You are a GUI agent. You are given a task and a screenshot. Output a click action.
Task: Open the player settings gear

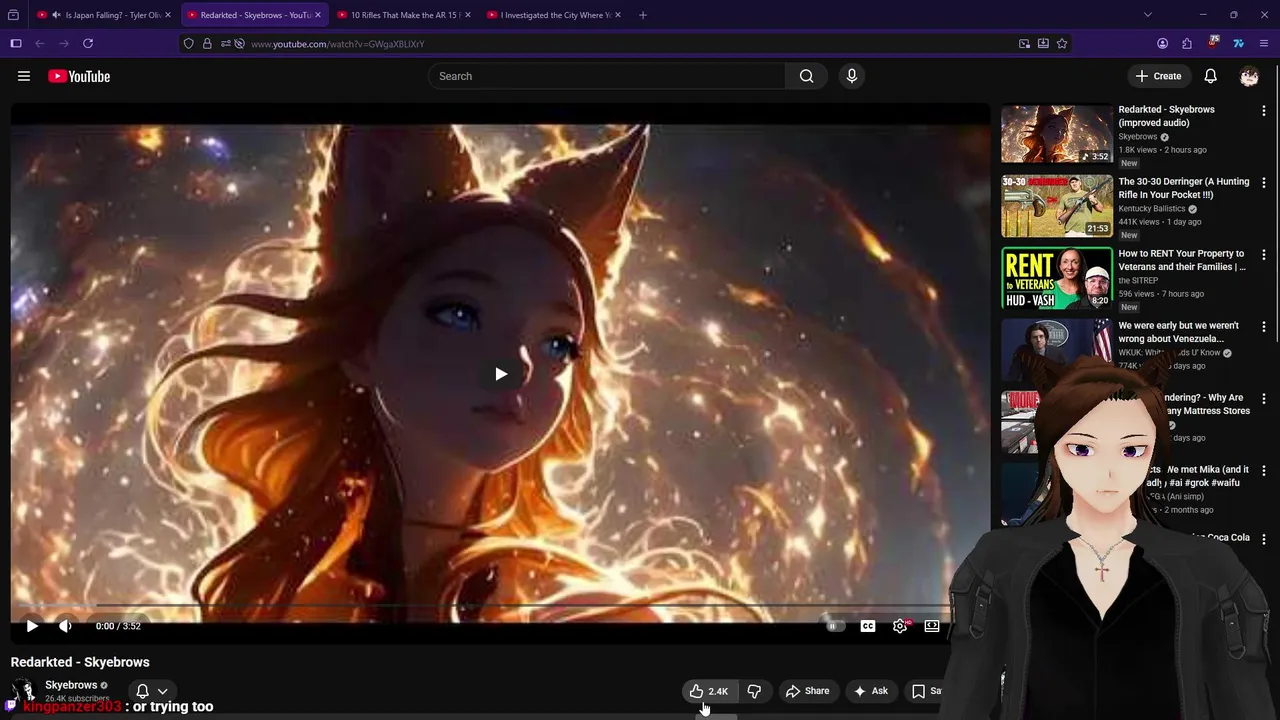coord(900,626)
